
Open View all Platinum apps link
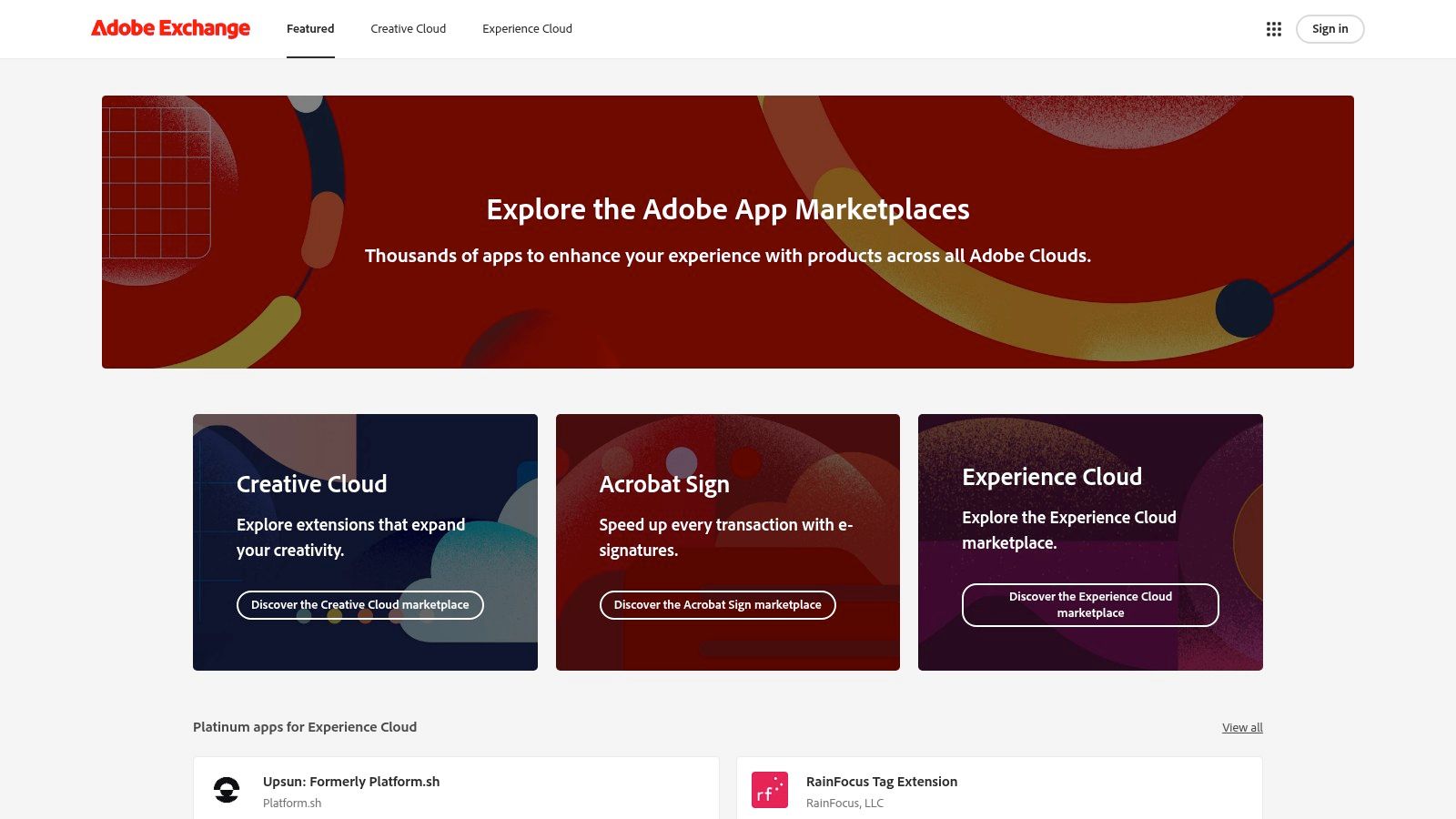[x=1241, y=727]
